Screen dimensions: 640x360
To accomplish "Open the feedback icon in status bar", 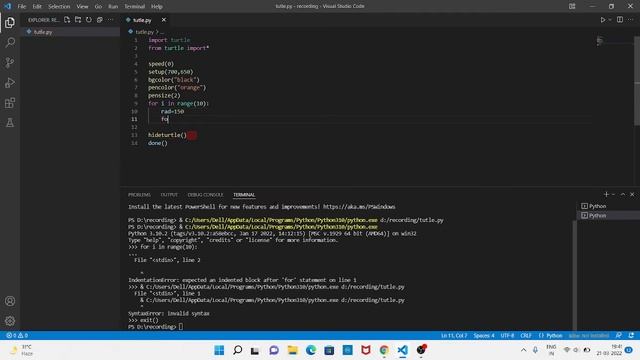I will (x=619, y=335).
